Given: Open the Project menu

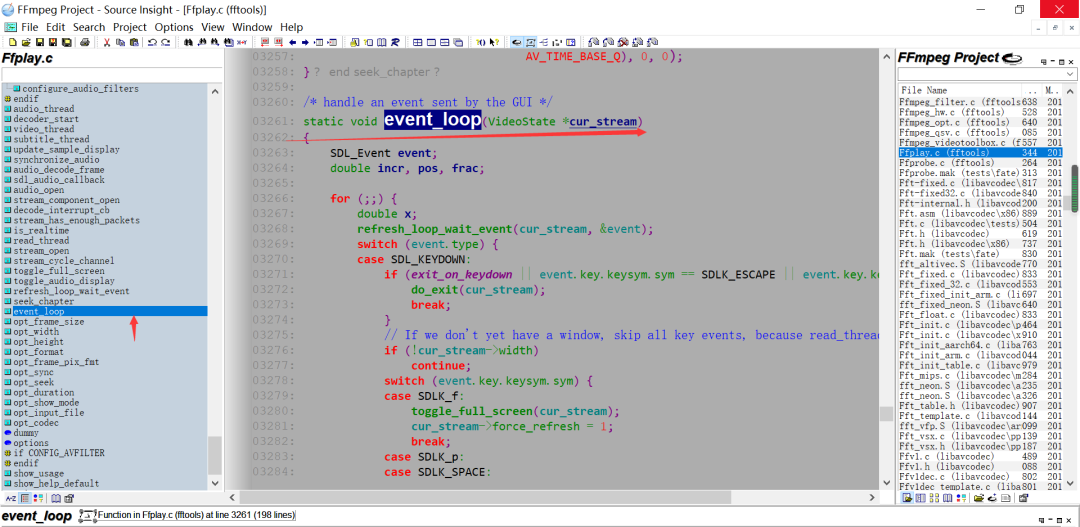Looking at the screenshot, I should point(129,27).
